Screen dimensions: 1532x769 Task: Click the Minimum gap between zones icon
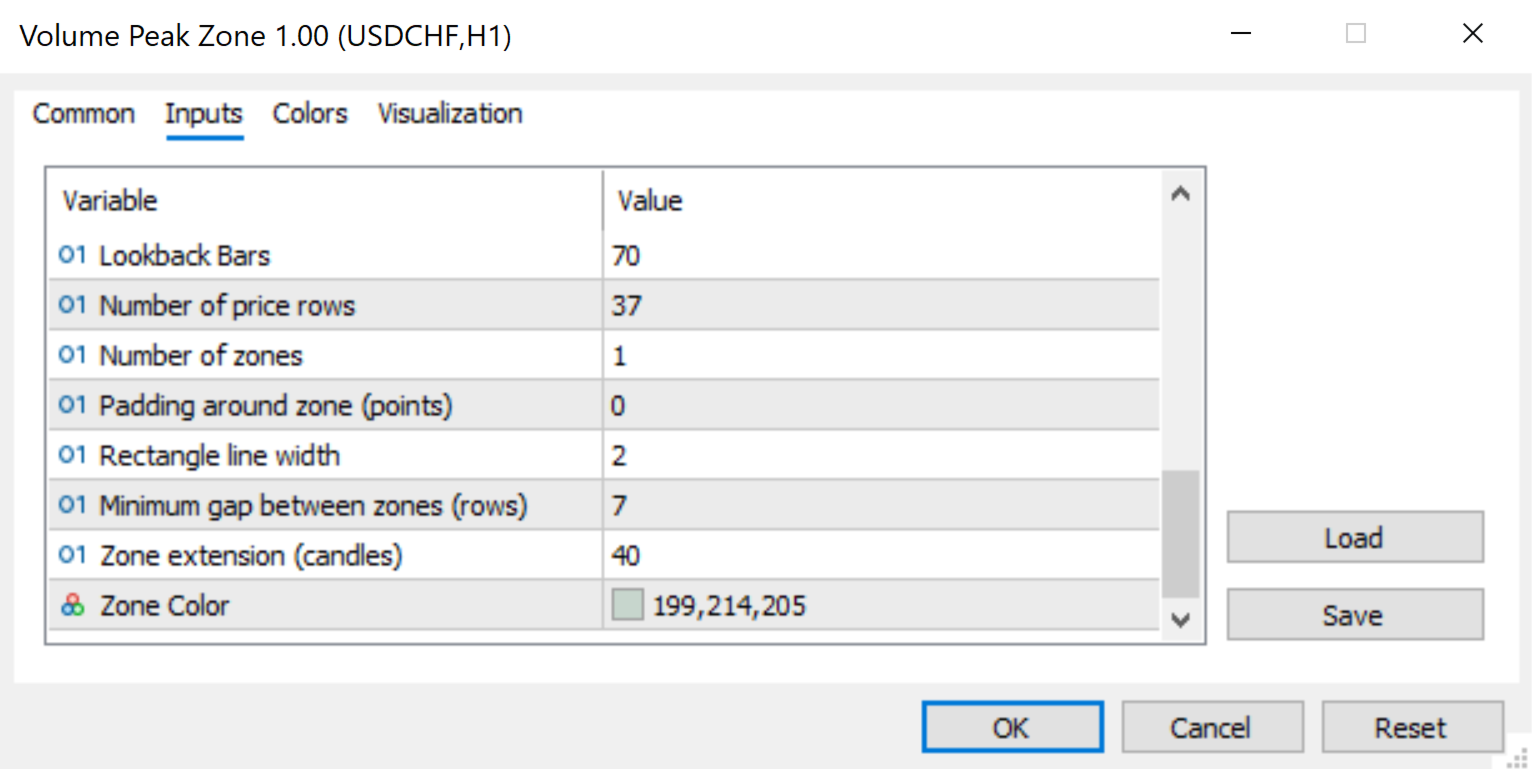pos(72,506)
